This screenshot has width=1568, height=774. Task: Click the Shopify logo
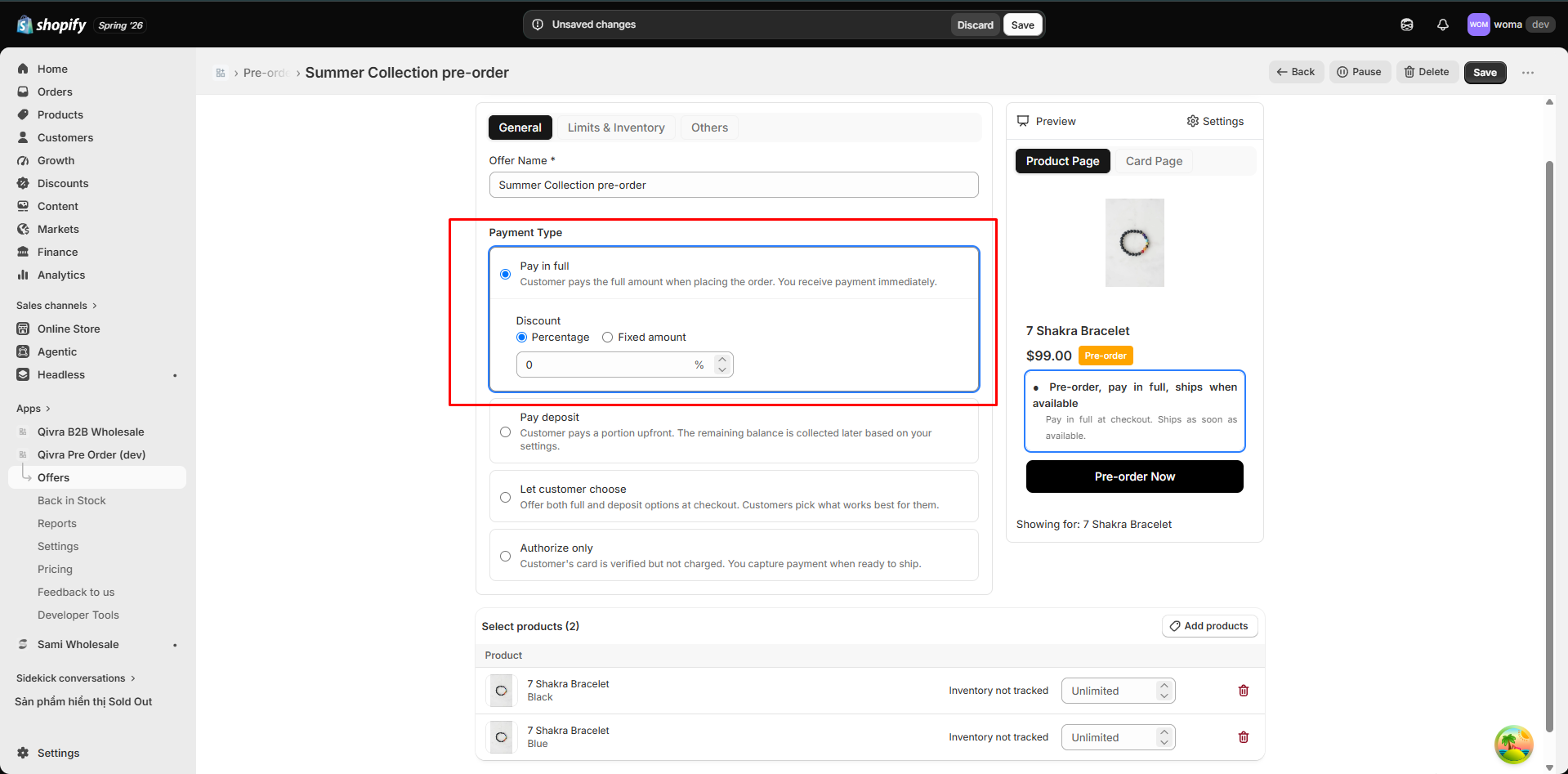(51, 25)
